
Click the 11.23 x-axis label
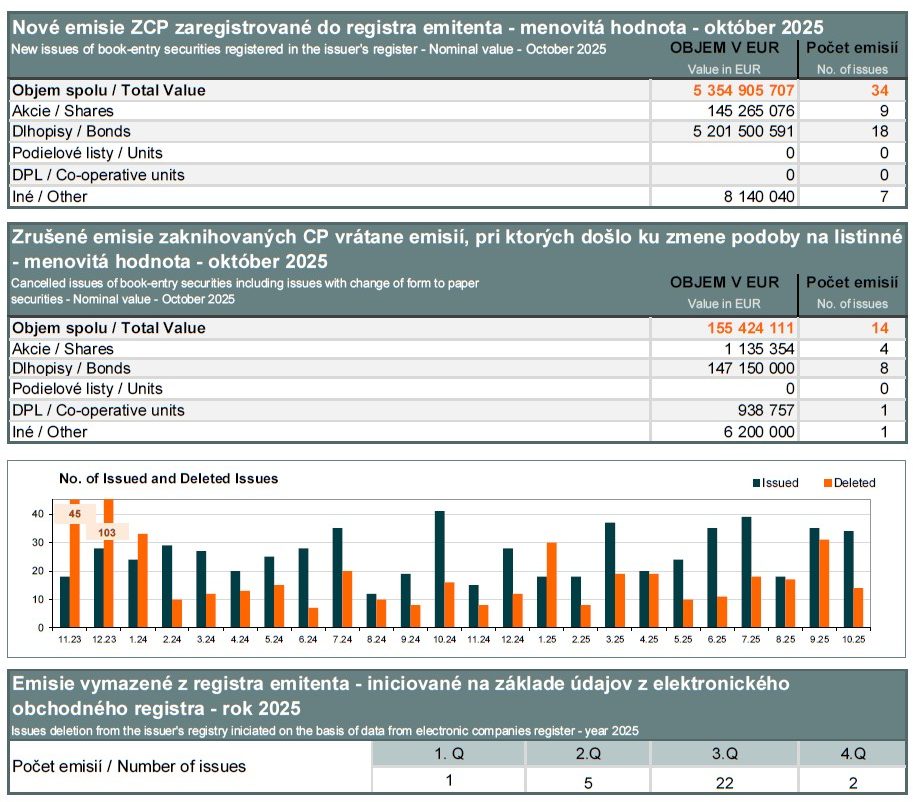69,639
